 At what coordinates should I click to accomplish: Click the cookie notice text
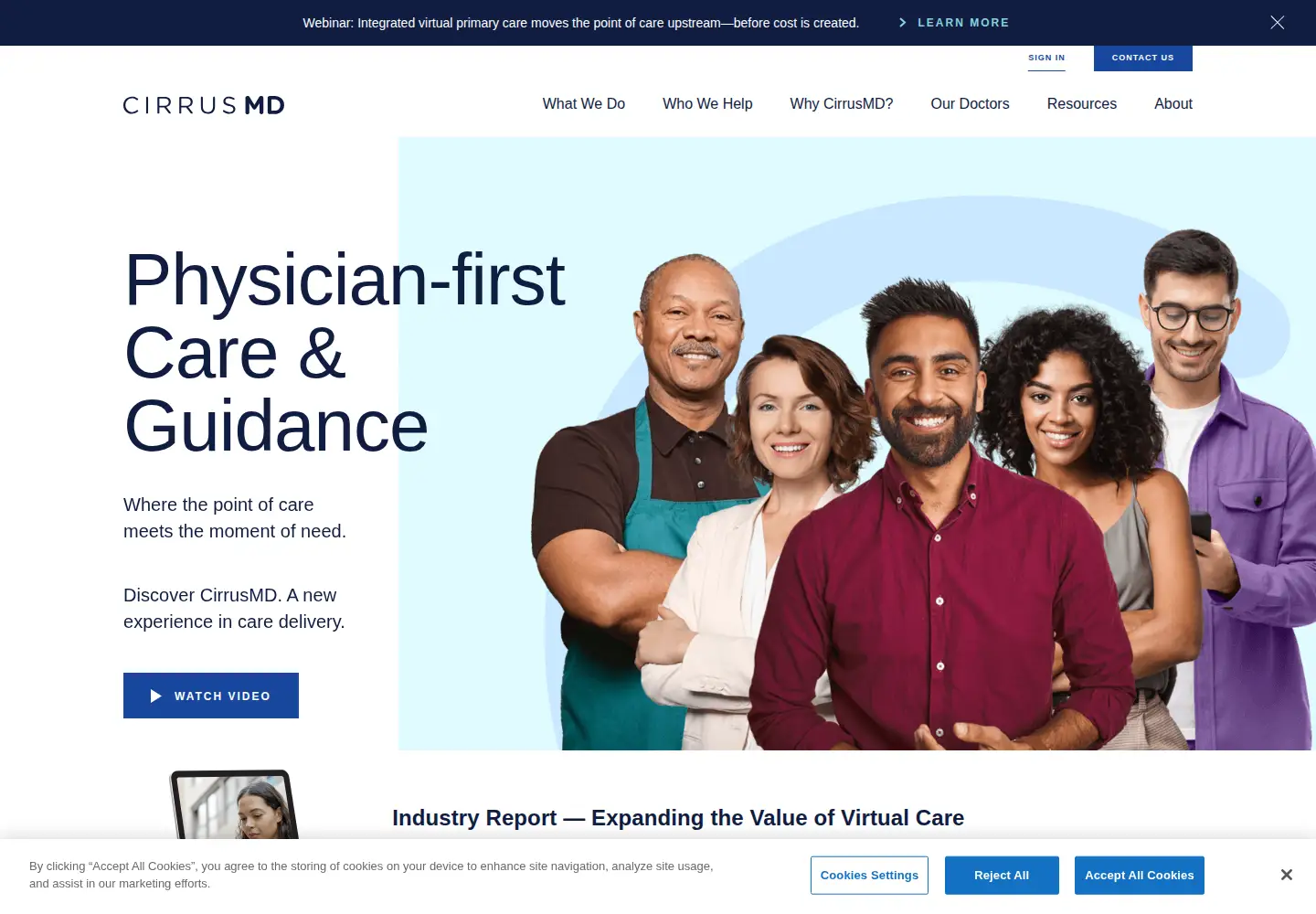click(371, 875)
